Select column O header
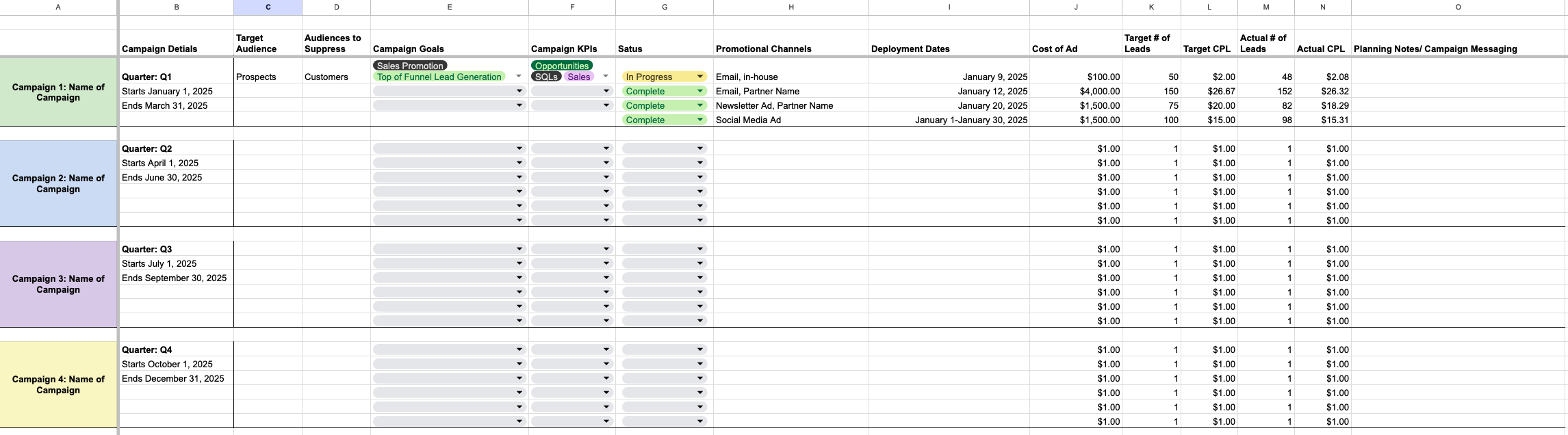Viewport: 1568px width, 435px height. pos(1458,8)
